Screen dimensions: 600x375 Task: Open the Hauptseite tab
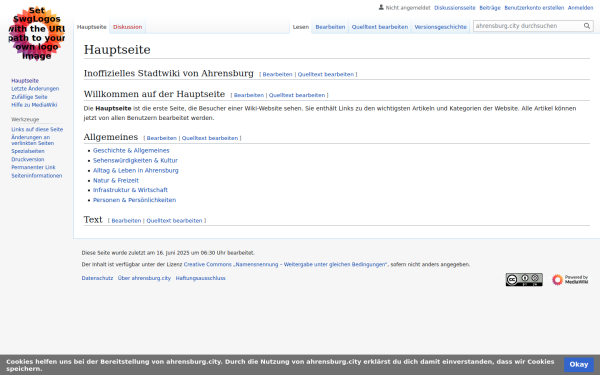91,27
